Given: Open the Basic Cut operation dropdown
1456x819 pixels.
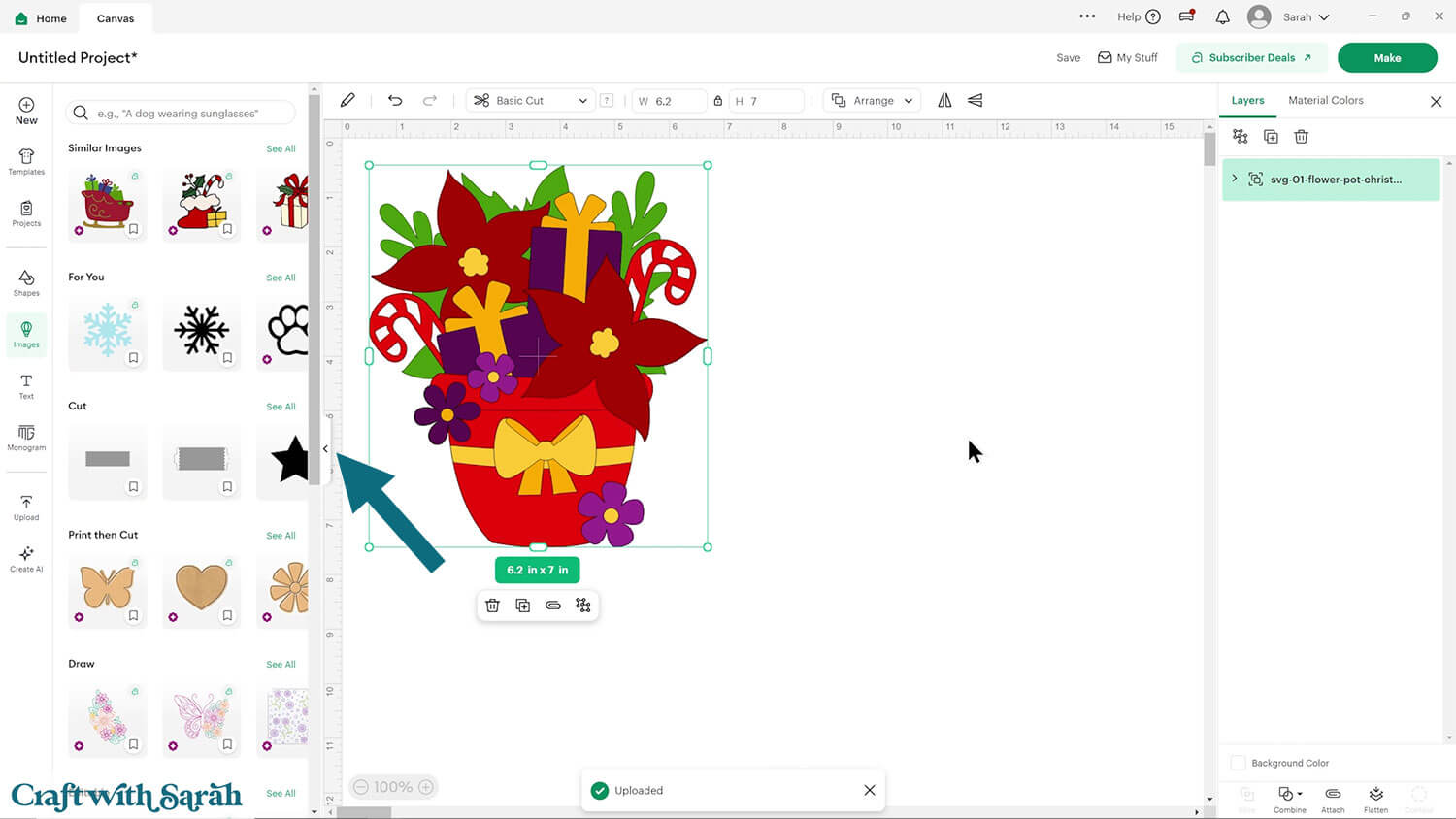Looking at the screenshot, I should click(531, 101).
